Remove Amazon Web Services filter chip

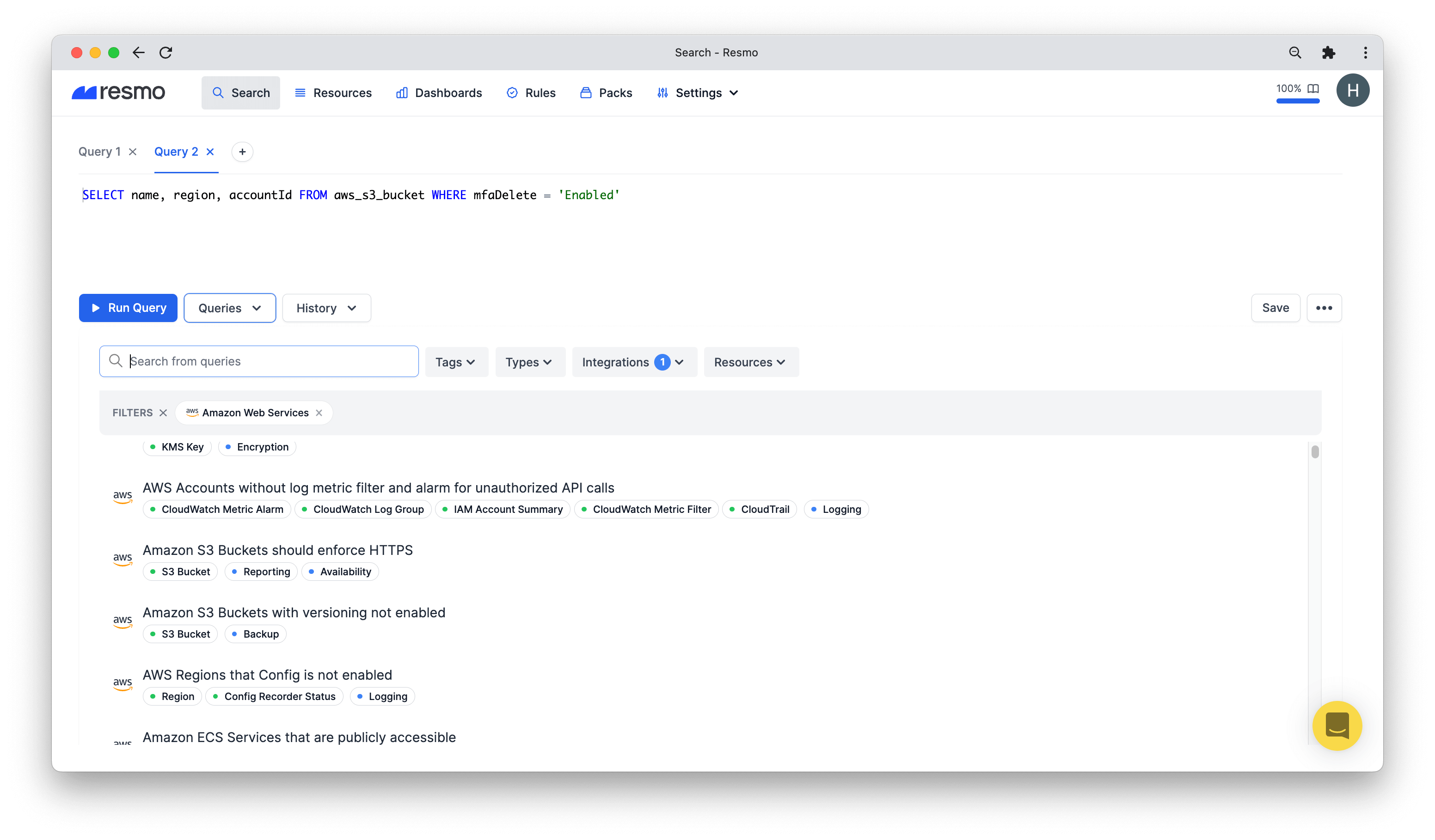point(319,413)
